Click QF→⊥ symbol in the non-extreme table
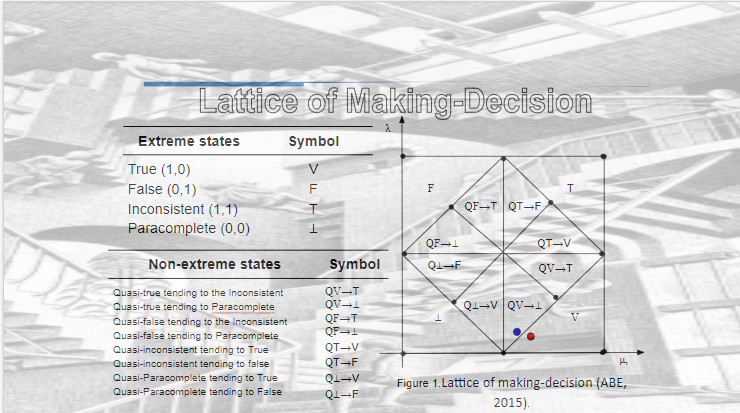The height and width of the screenshot is (413, 740). coord(341,331)
